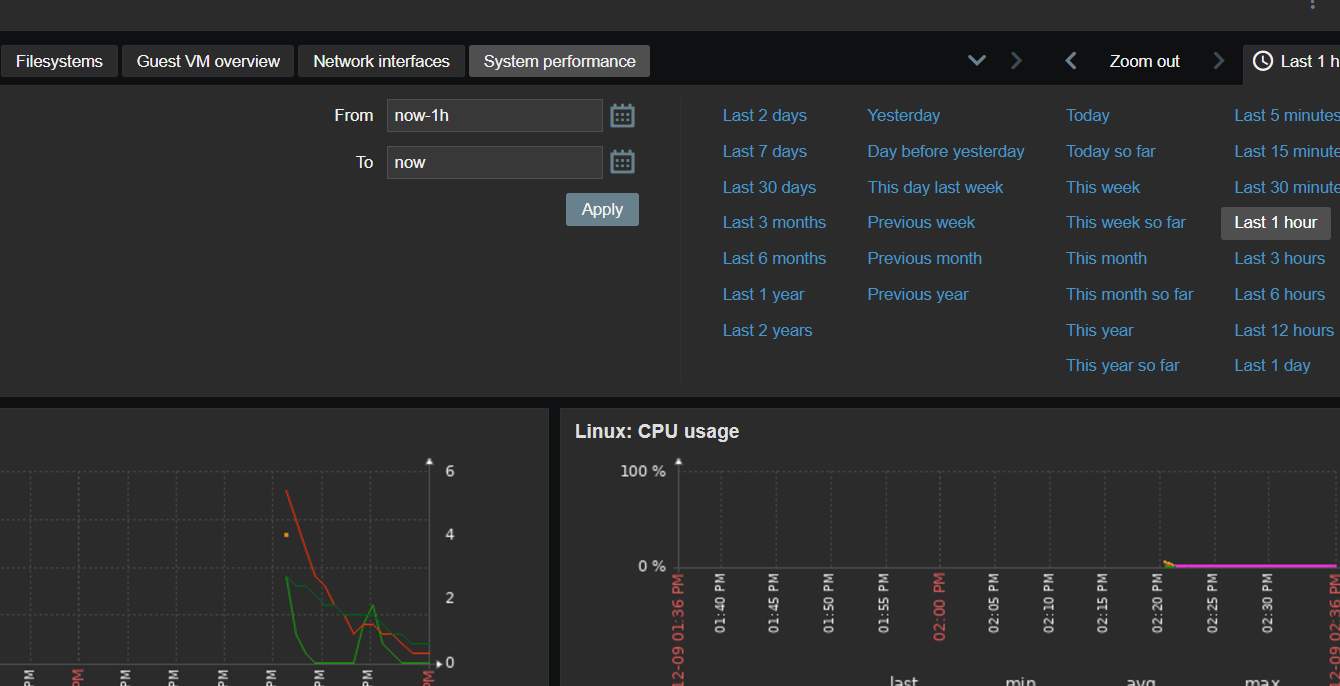Switch to the Filesystems tab
Screen dimensions: 1340x686
(x=59, y=61)
